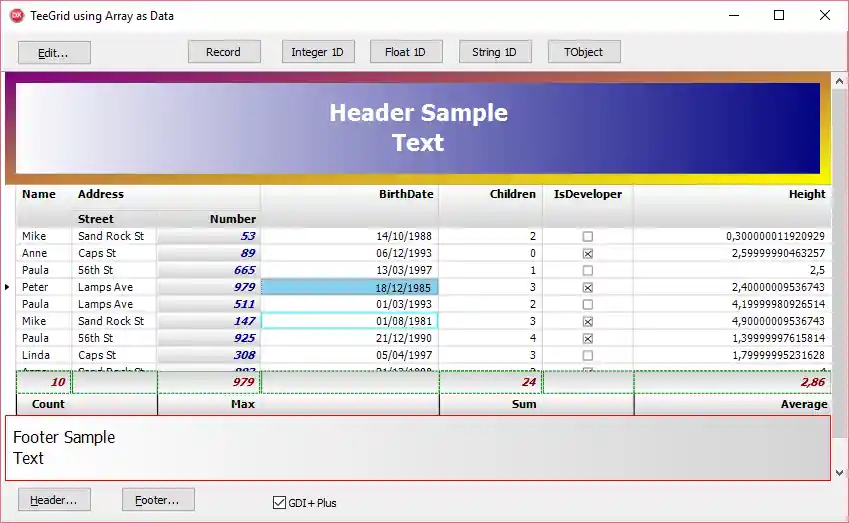
Task: Check IsDeveloper box in Mike's first row
Action: pyautogui.click(x=588, y=237)
